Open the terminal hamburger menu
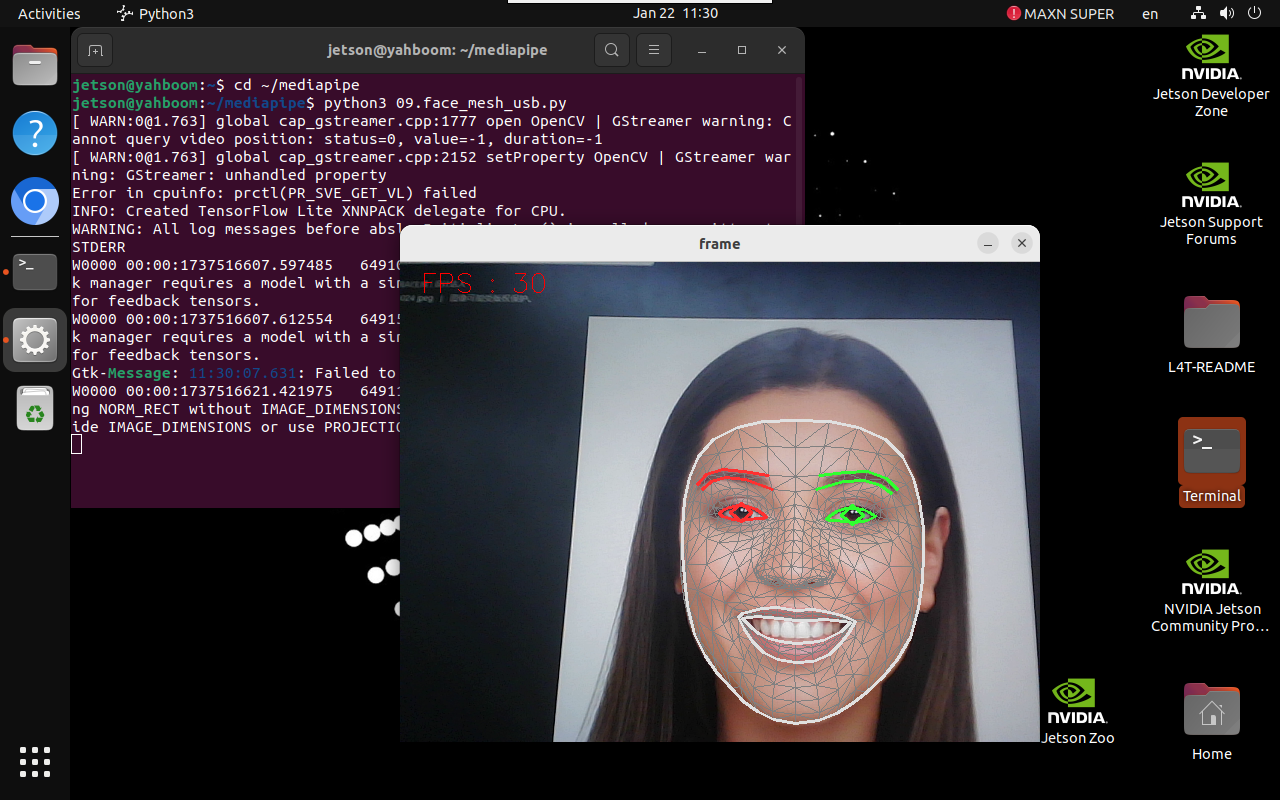Image resolution: width=1280 pixels, height=800 pixels. (x=654, y=50)
